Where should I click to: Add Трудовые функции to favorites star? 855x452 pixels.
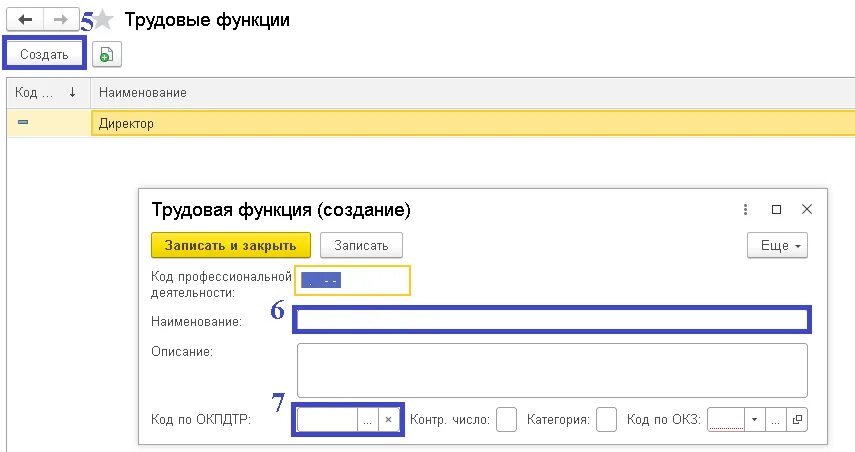[103, 21]
